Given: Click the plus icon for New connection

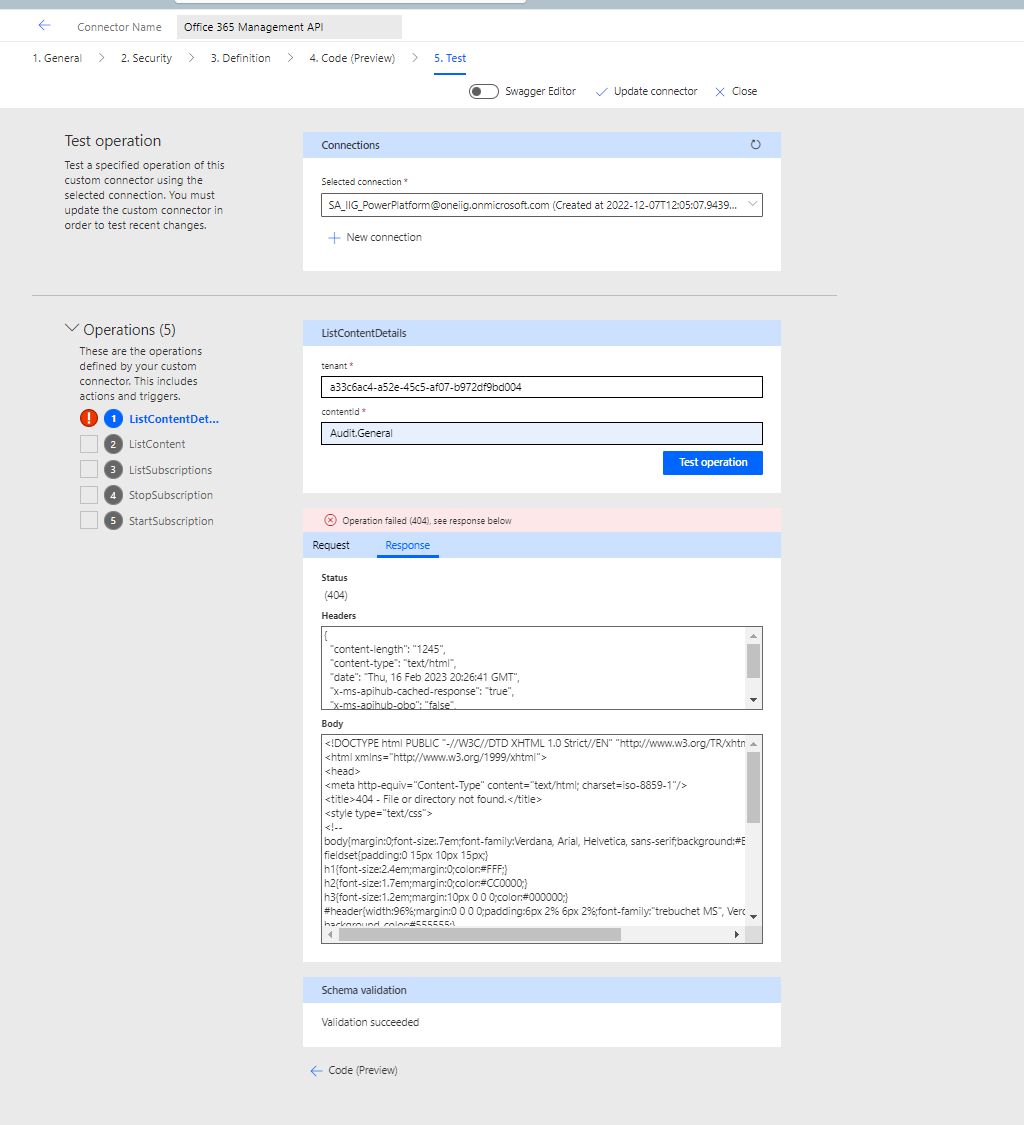Looking at the screenshot, I should (x=334, y=237).
